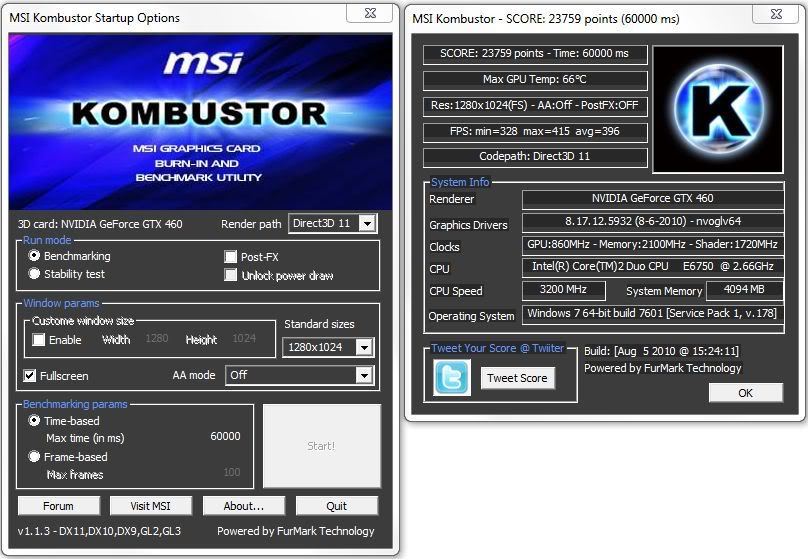
Task: Close the SCORE results window
Action: [776, 14]
